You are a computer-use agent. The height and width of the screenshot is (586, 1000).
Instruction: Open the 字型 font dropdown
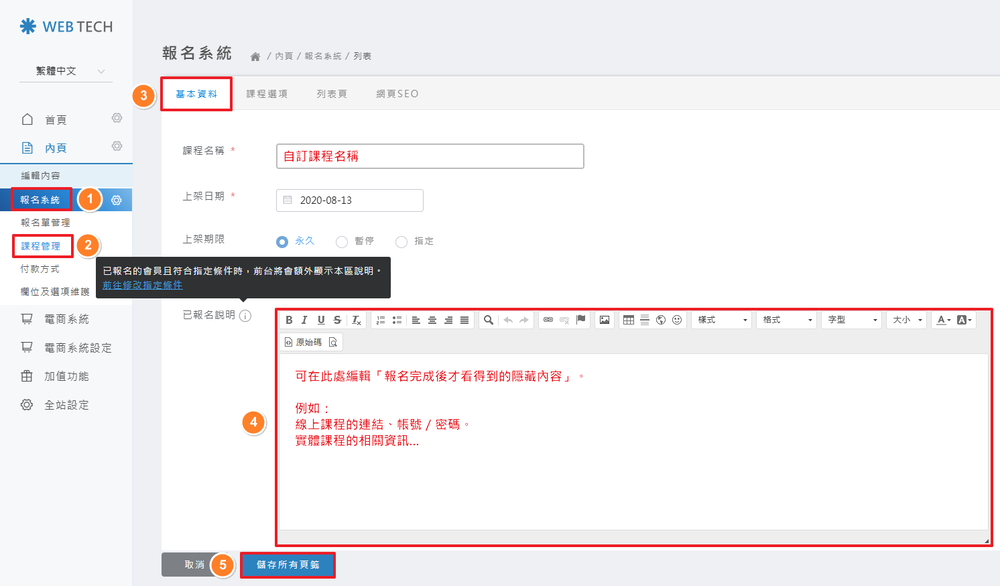tap(851, 320)
